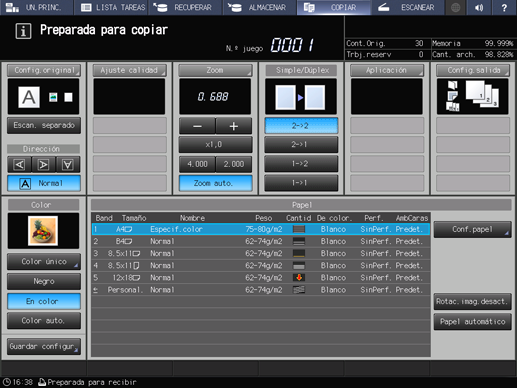This screenshot has height=388, width=517.
Task: Open the RECUPERAR tab
Action: (185, 7)
